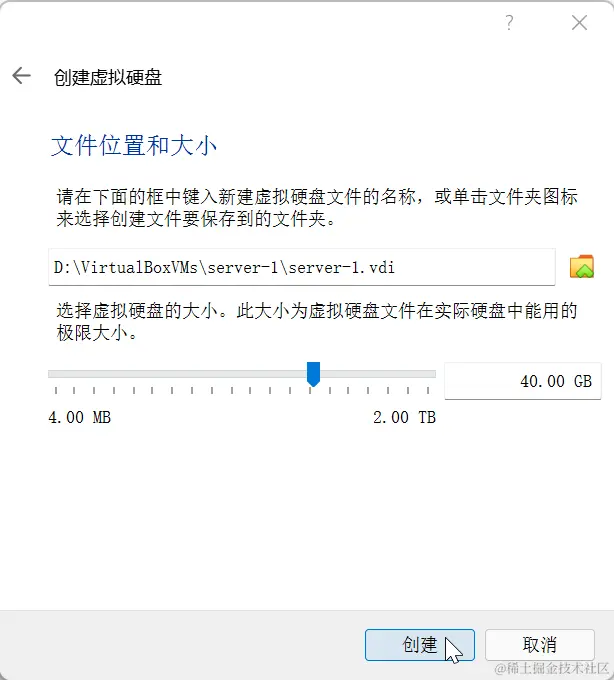Close the 创建虚拟硬盘 dialog

(x=579, y=23)
